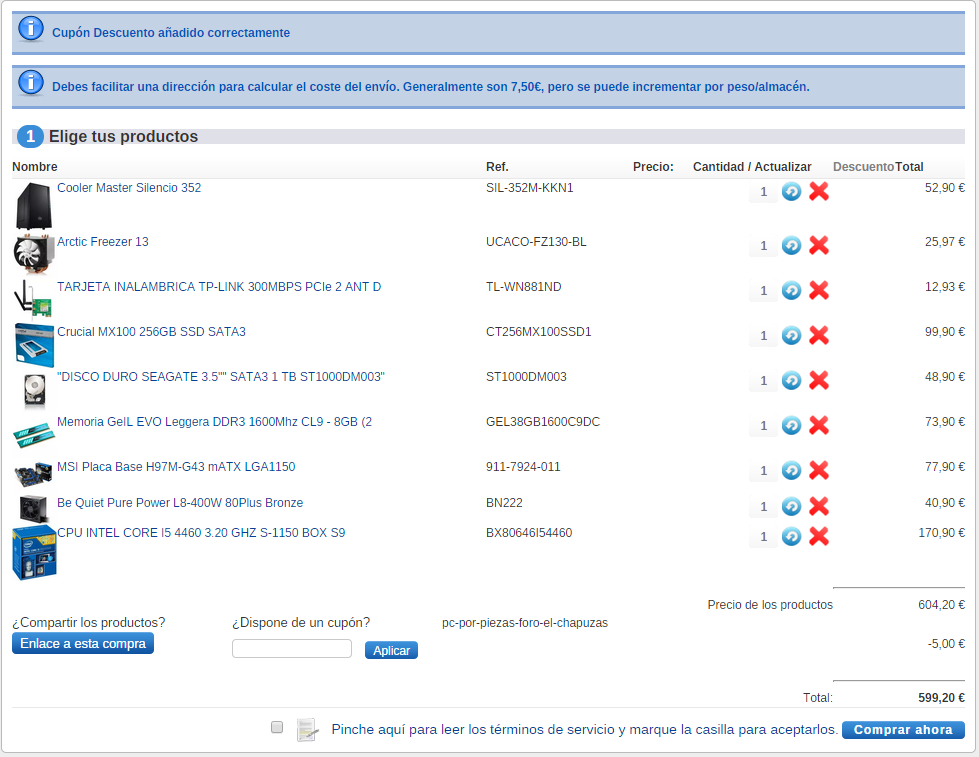Remove CPU Intel Core i5 4460
The image size is (979, 757).
pos(819,536)
